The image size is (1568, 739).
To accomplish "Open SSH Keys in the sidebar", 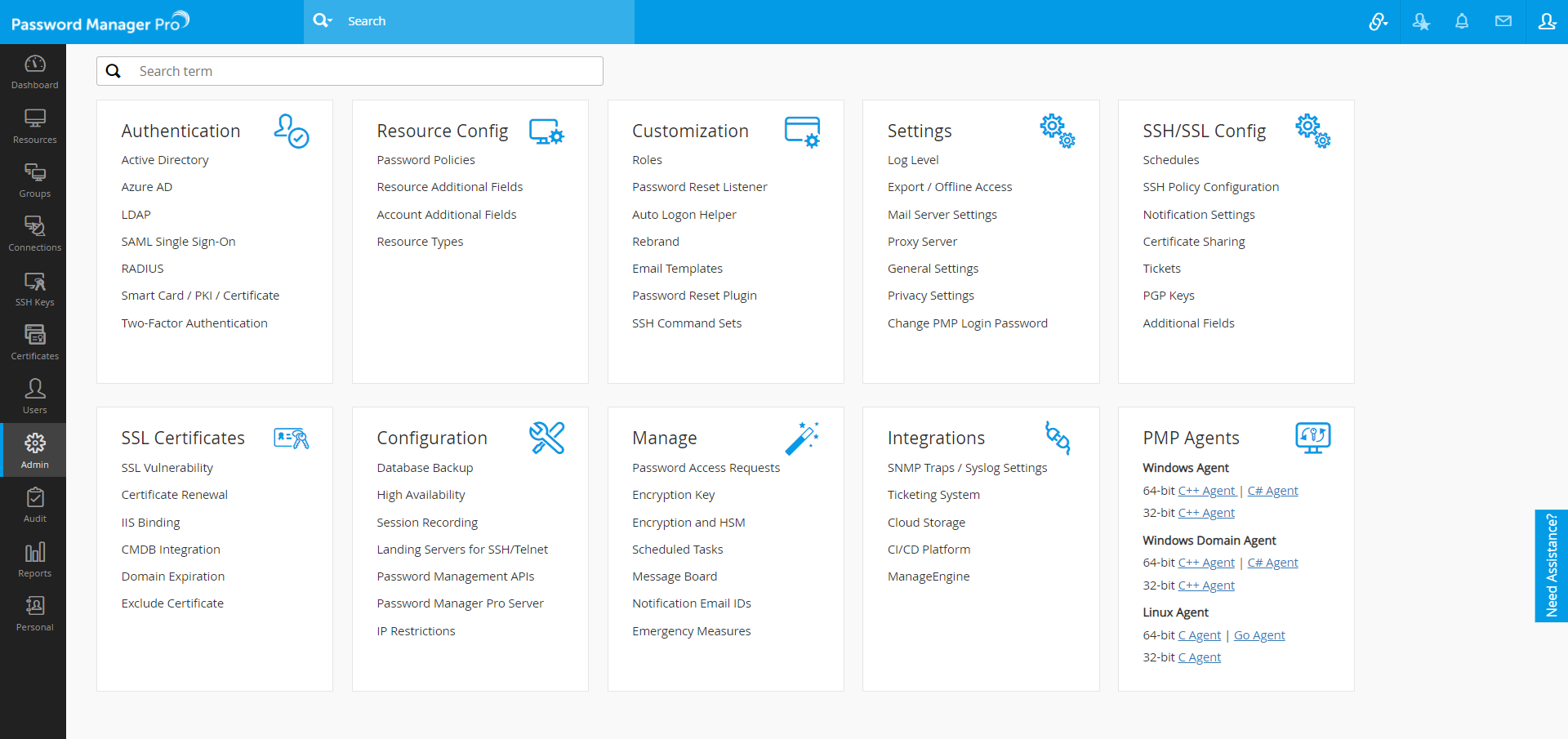I will (34, 281).
